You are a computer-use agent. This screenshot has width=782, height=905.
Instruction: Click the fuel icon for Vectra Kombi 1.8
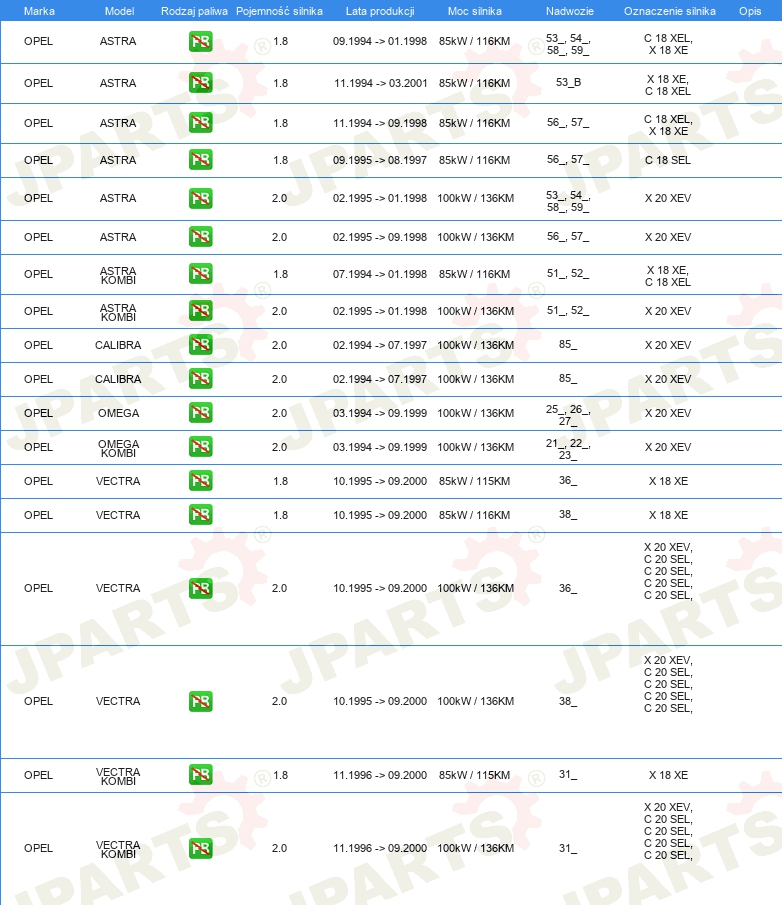[200, 775]
